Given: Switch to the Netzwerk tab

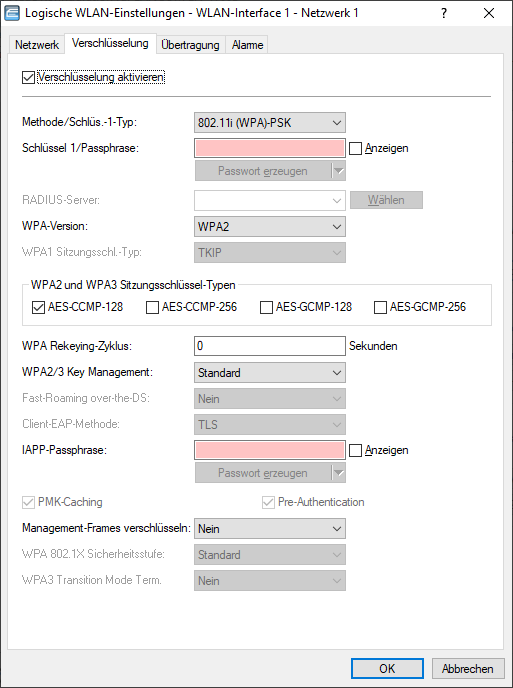Looking at the screenshot, I should coord(37,45).
